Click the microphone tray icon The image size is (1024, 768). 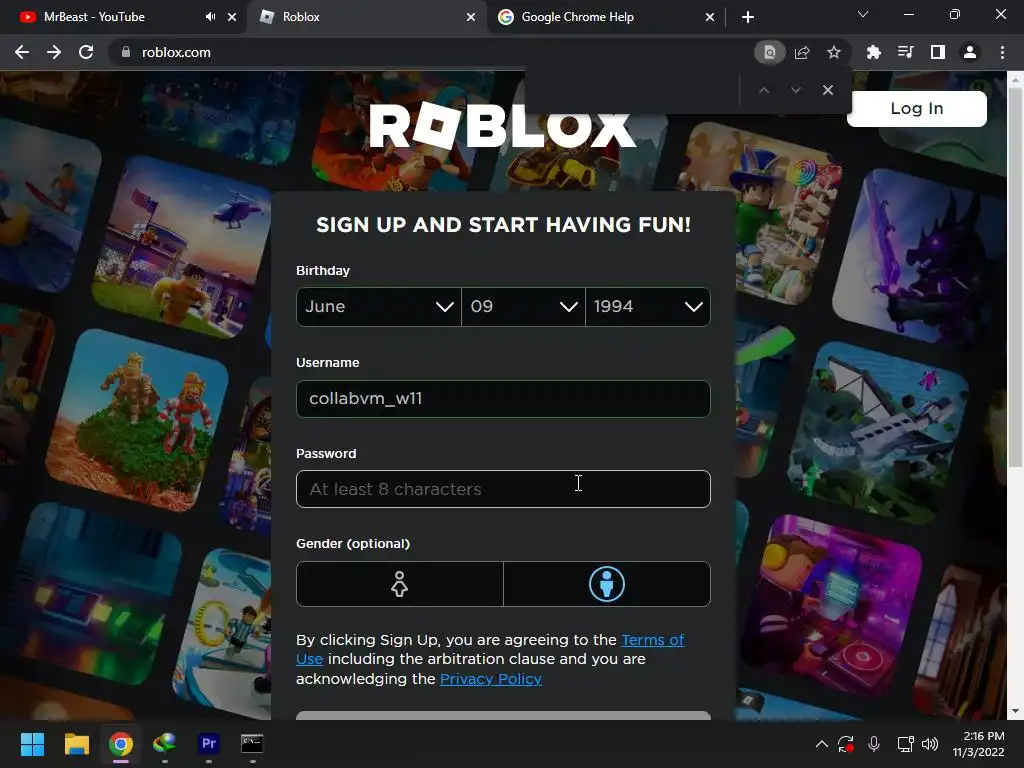874,744
